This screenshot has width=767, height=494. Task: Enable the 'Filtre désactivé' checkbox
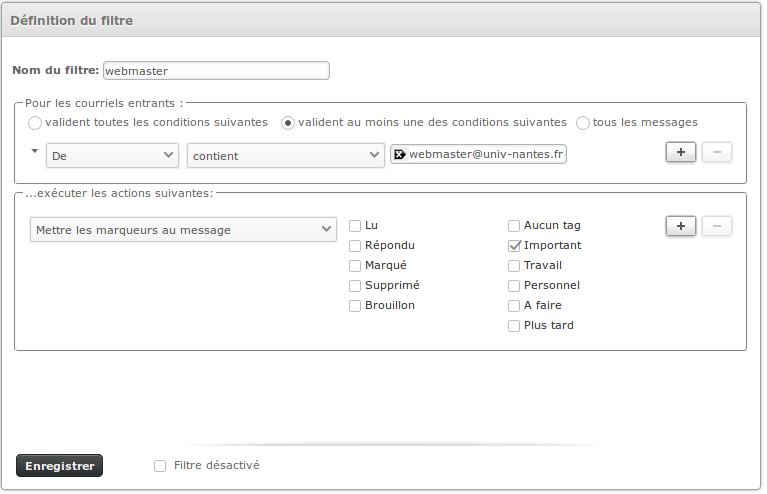[160, 466]
